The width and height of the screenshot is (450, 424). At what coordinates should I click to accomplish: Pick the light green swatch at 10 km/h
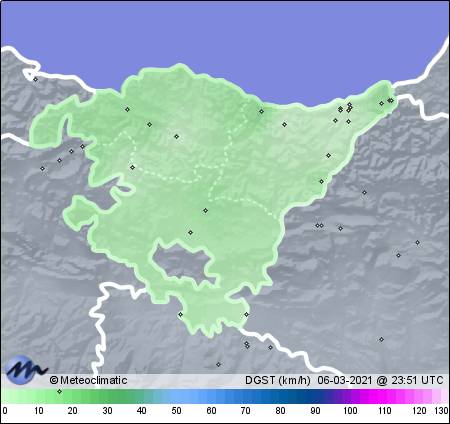[39, 397]
